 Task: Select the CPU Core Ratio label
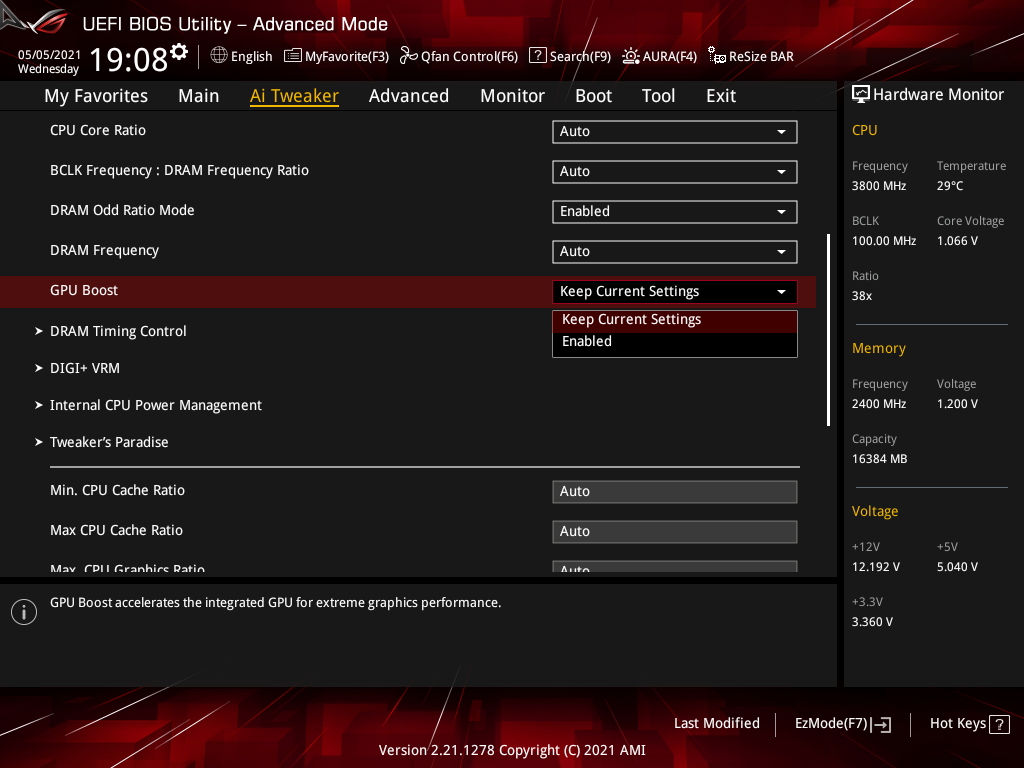(x=98, y=131)
